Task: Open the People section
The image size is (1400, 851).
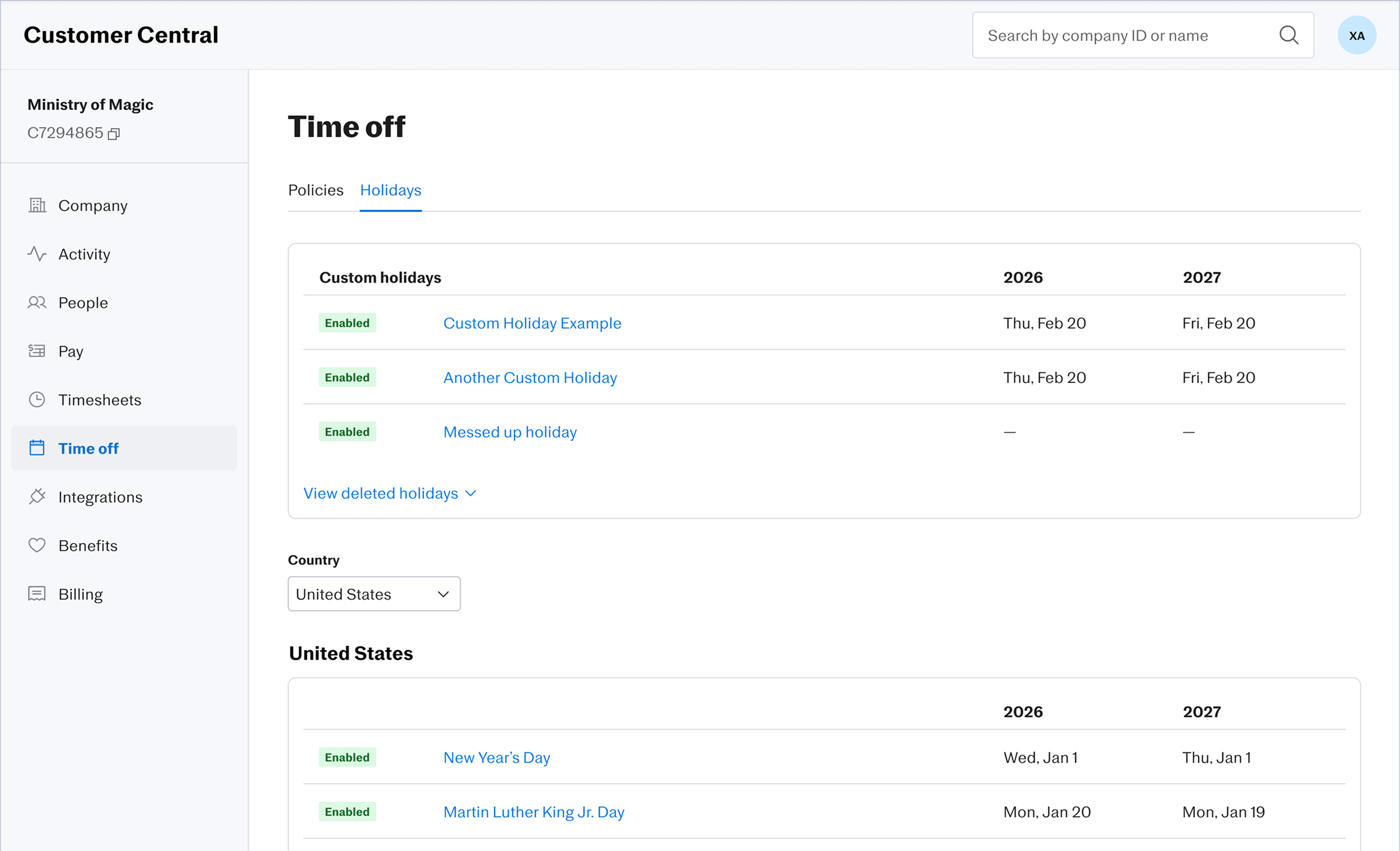Action: 124,303
